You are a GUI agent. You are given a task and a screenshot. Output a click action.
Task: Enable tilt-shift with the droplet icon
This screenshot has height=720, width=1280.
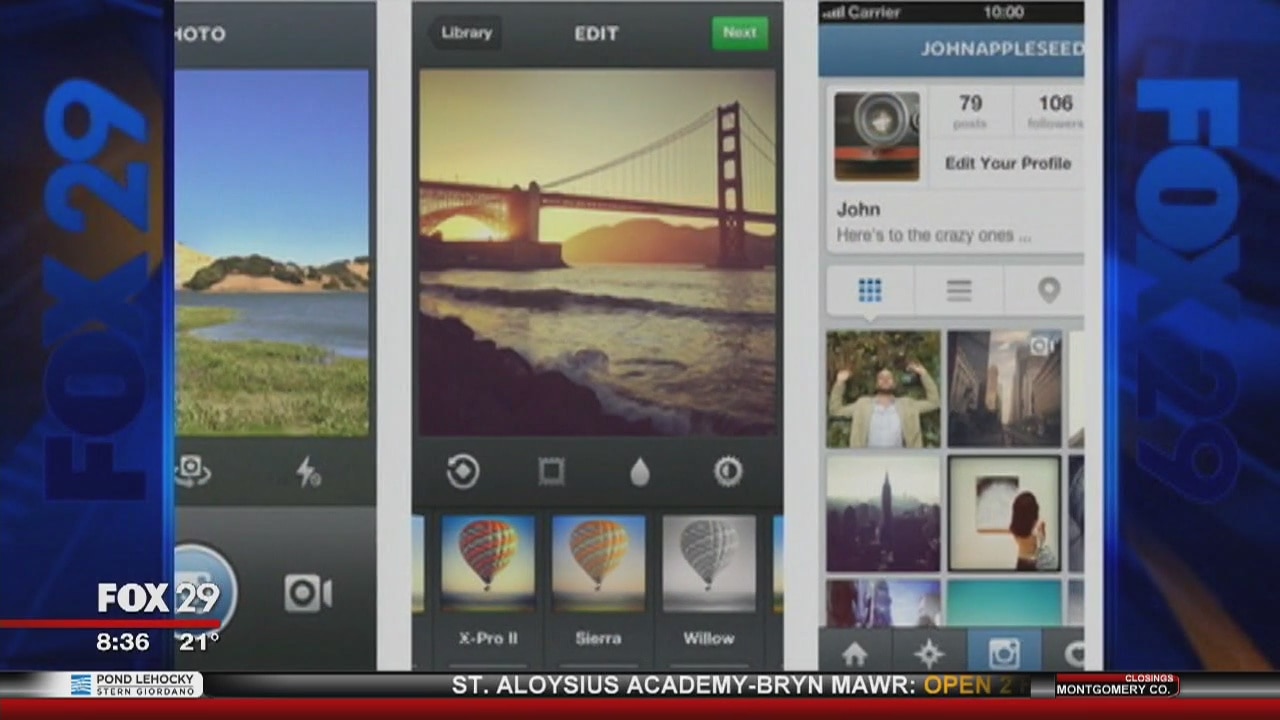pyautogui.click(x=640, y=472)
